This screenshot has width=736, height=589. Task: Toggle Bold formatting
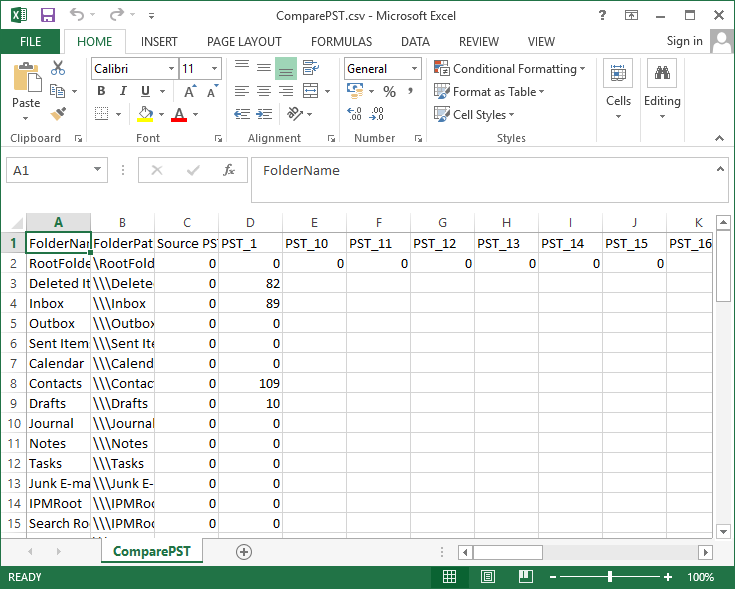coord(101,91)
